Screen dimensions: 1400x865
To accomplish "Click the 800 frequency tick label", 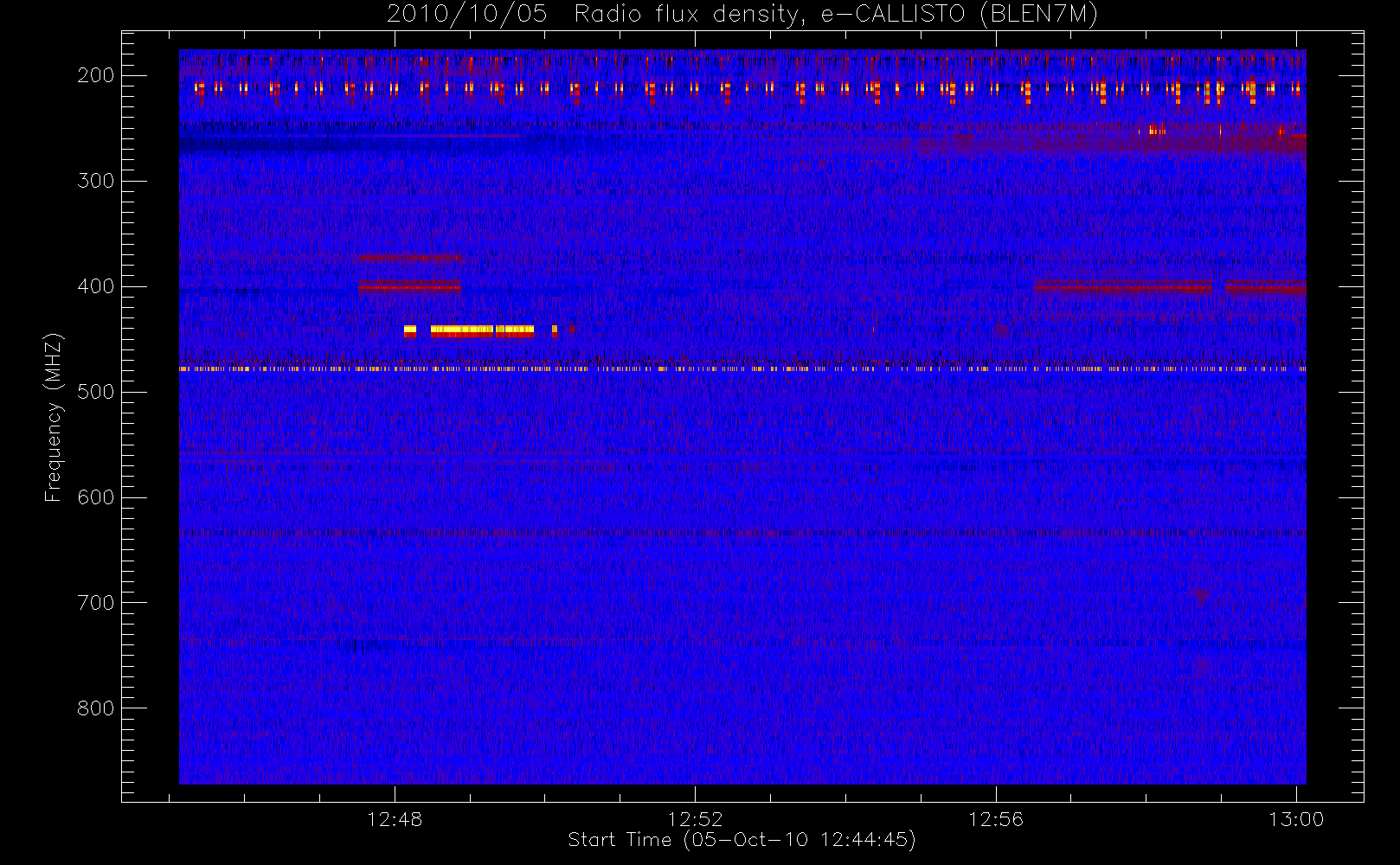I will click(95, 708).
